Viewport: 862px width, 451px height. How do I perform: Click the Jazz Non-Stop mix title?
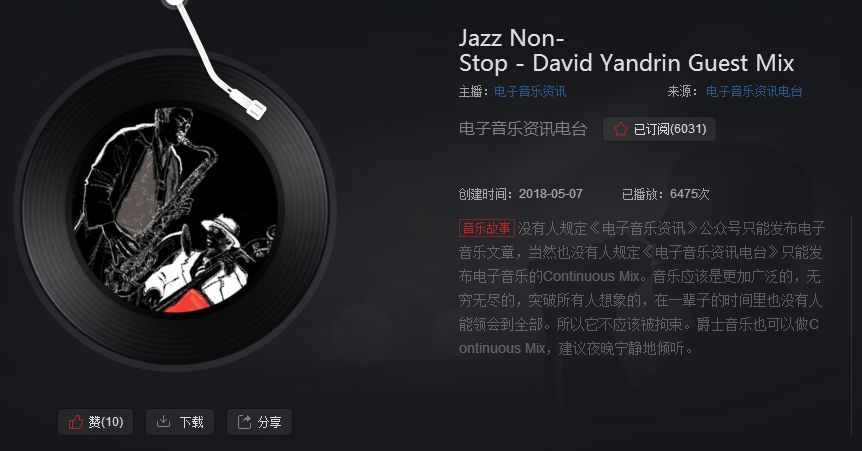pyautogui.click(x=626, y=51)
